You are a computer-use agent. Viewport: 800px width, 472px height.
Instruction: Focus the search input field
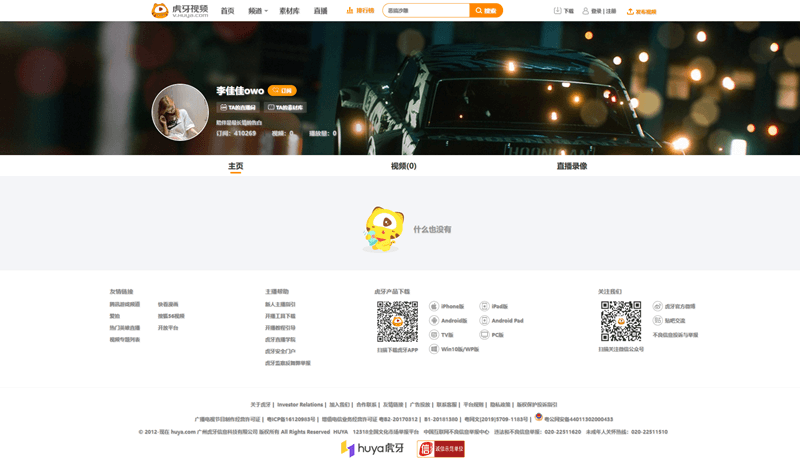point(426,10)
